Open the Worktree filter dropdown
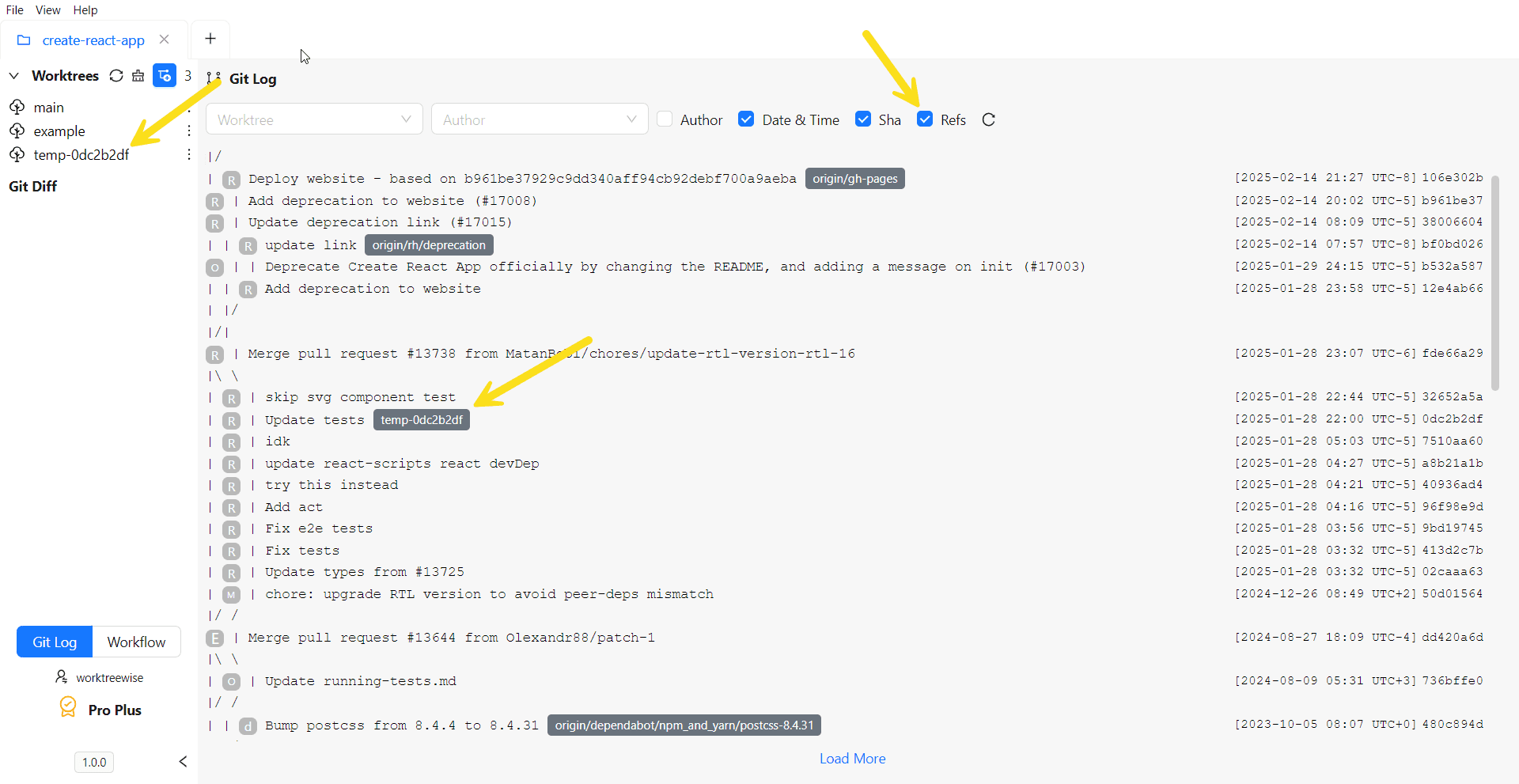The width and height of the screenshot is (1519, 784). click(x=314, y=119)
